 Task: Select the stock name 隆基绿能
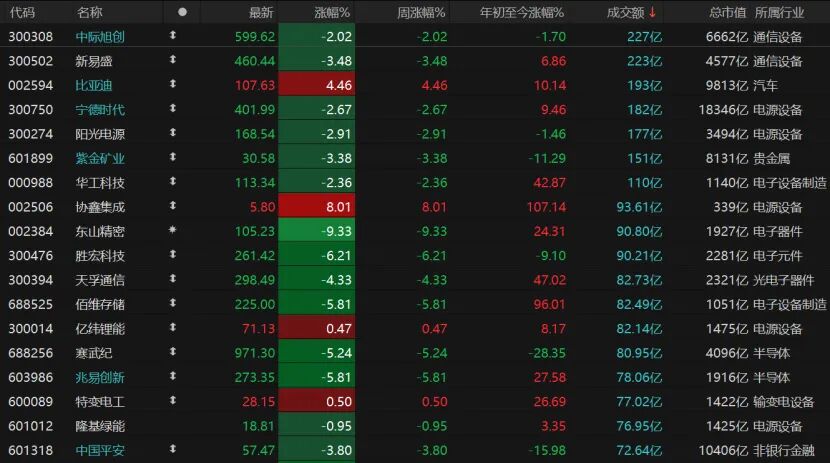[100, 426]
